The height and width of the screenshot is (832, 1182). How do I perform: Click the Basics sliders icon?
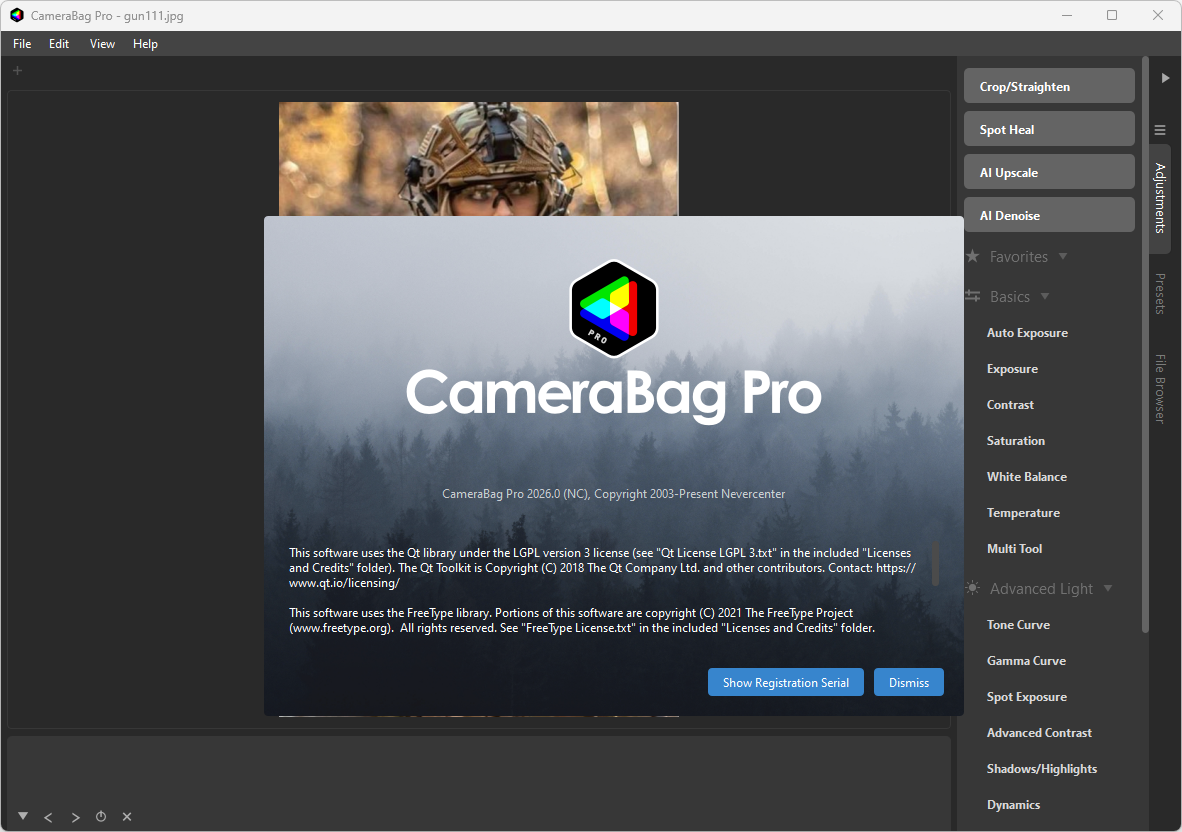pos(972,296)
